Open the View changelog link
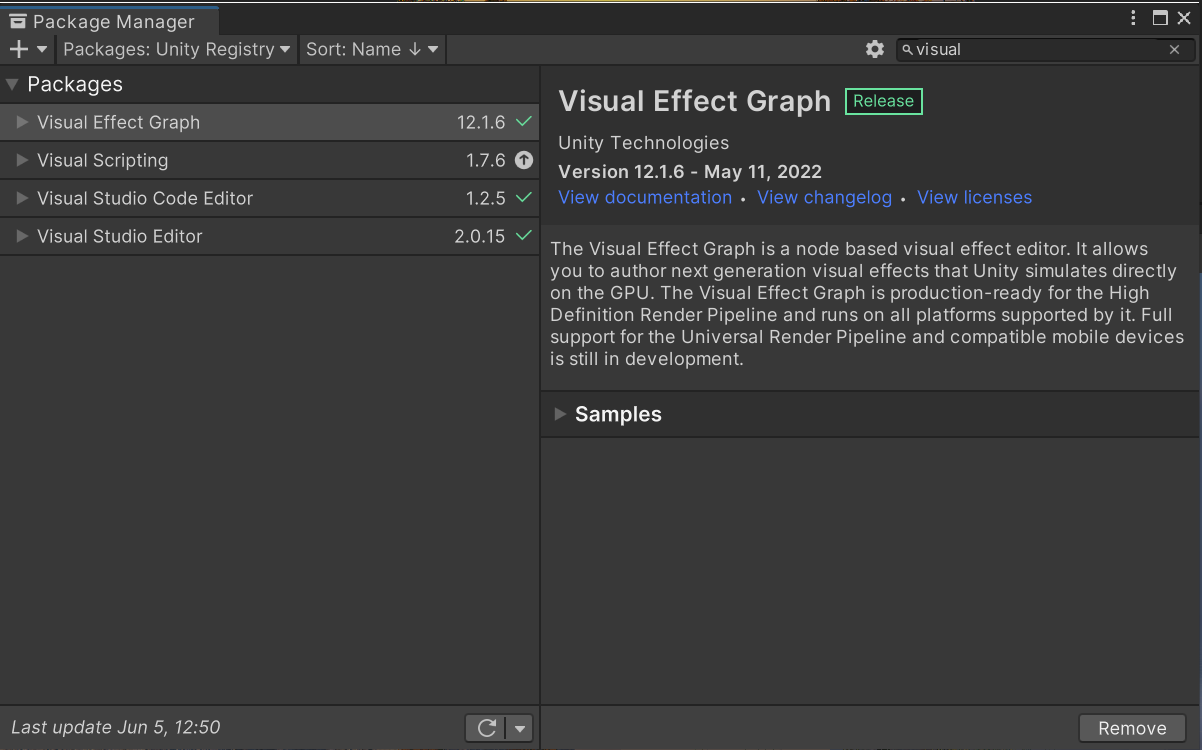 [x=824, y=197]
